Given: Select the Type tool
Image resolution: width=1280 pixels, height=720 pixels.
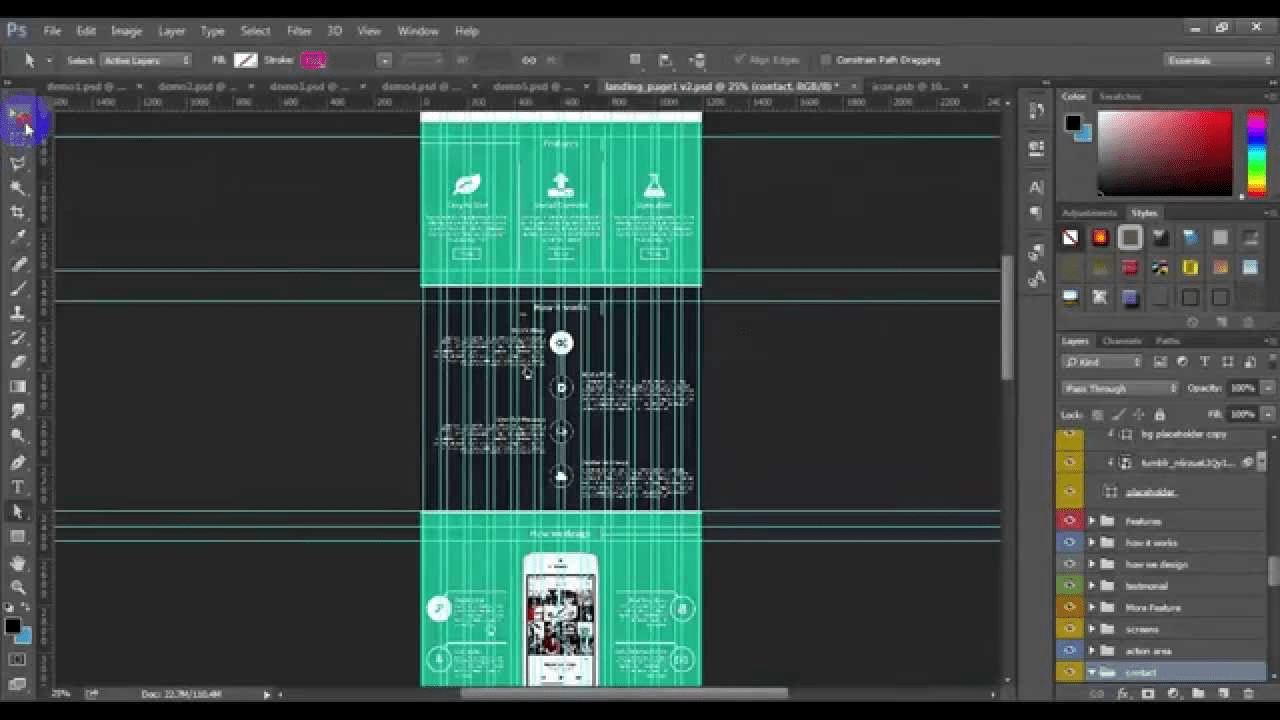Looking at the screenshot, I should (x=17, y=487).
